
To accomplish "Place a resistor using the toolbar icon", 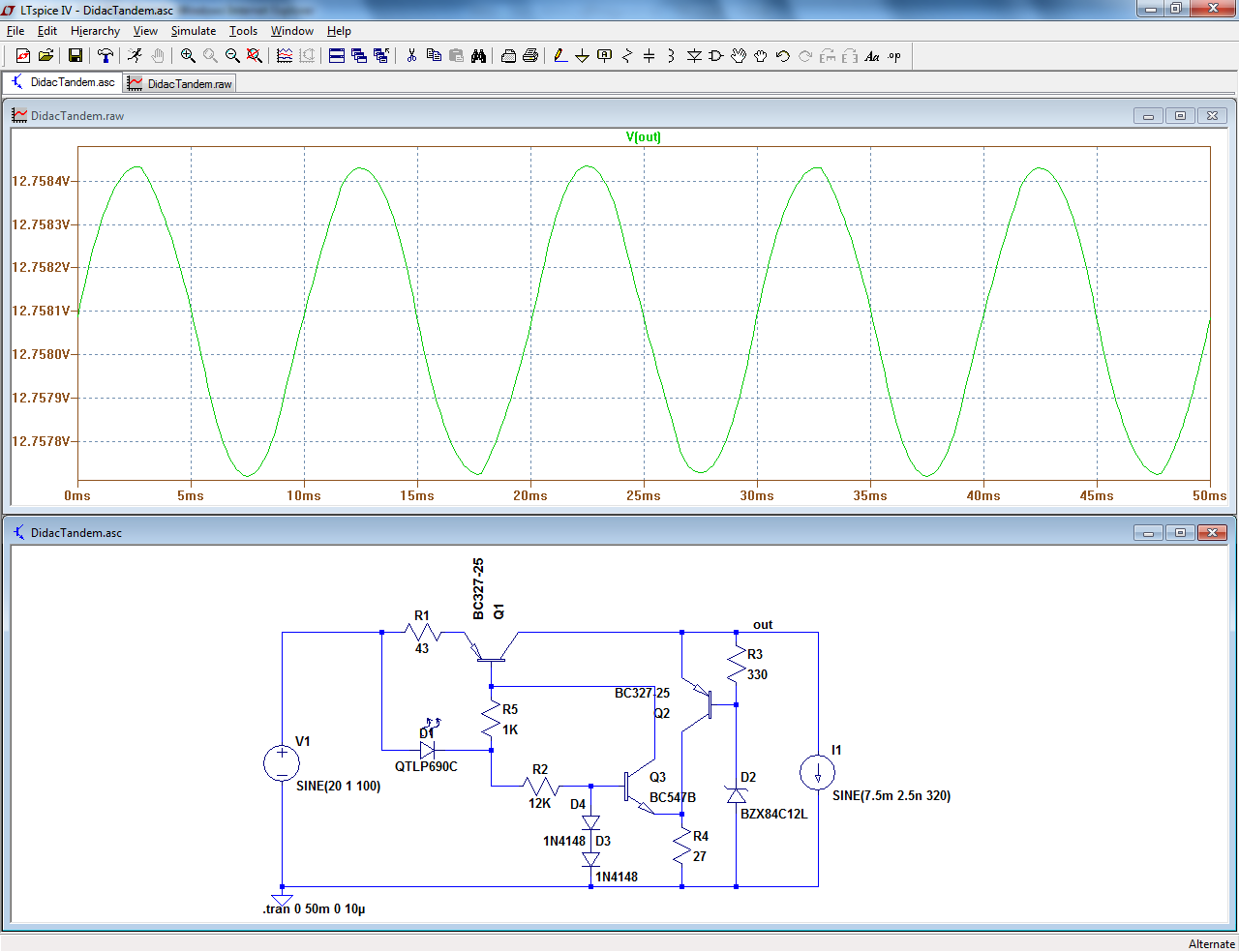I will [x=627, y=56].
